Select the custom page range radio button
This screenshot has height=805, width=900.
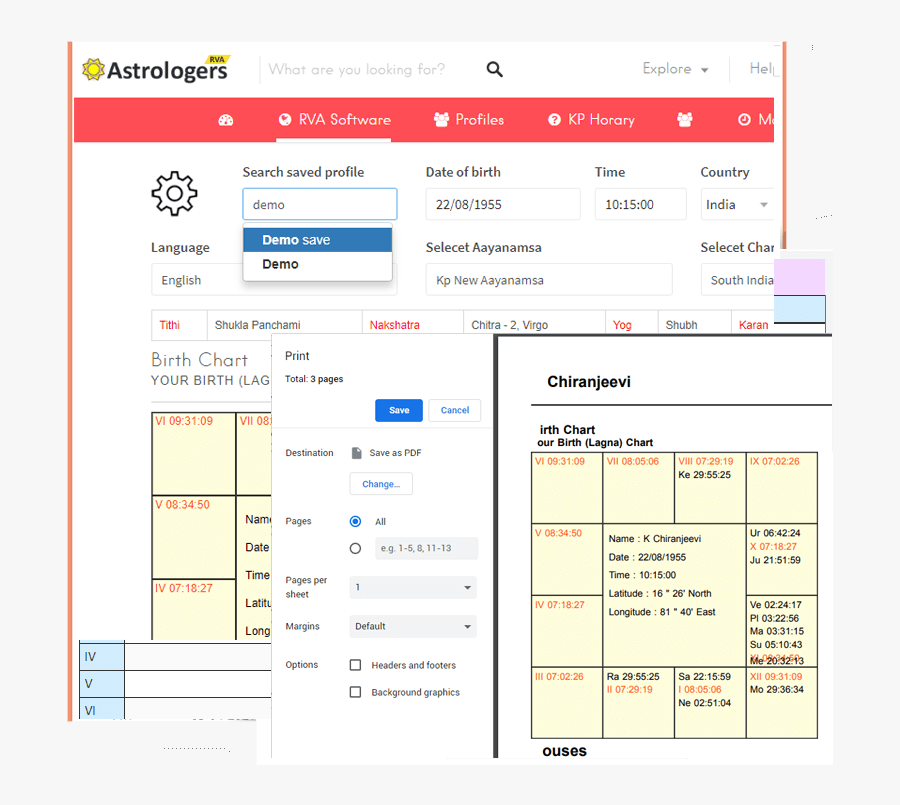[355, 548]
